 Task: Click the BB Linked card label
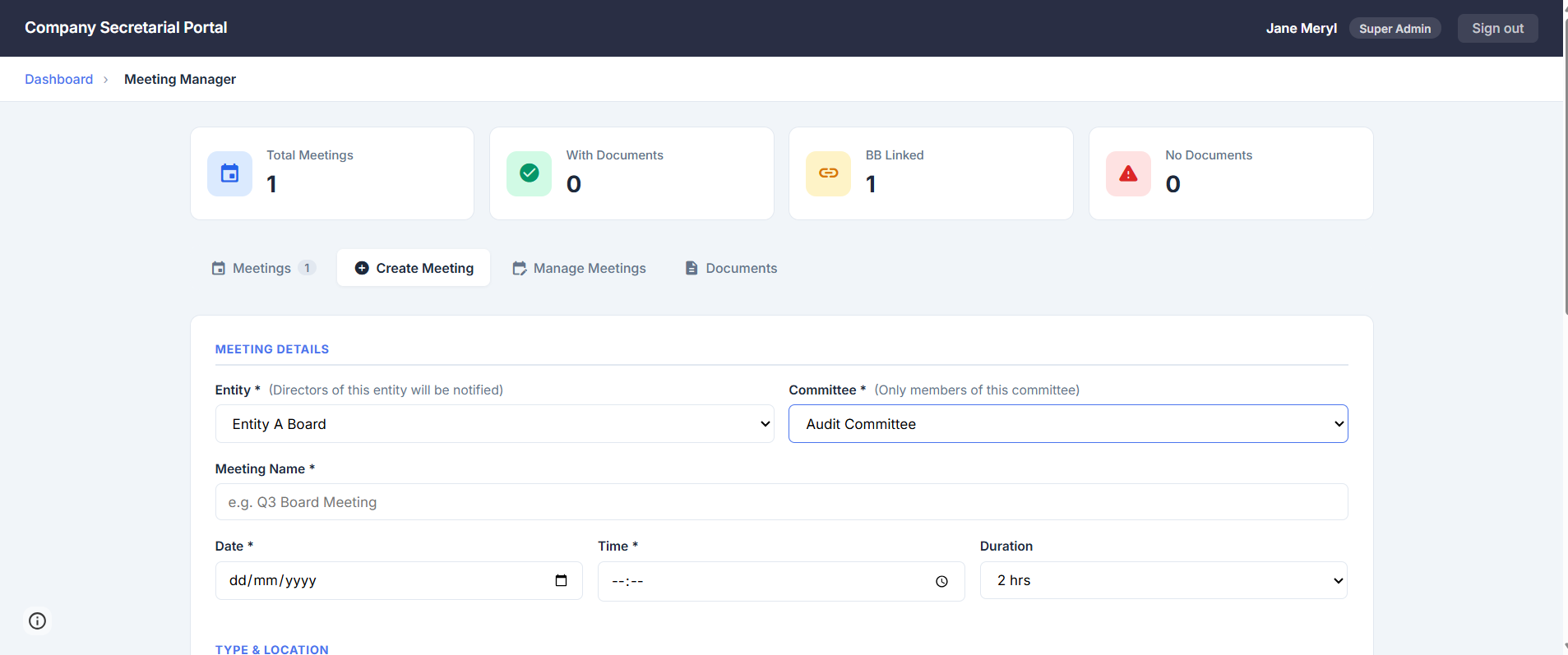tap(895, 155)
